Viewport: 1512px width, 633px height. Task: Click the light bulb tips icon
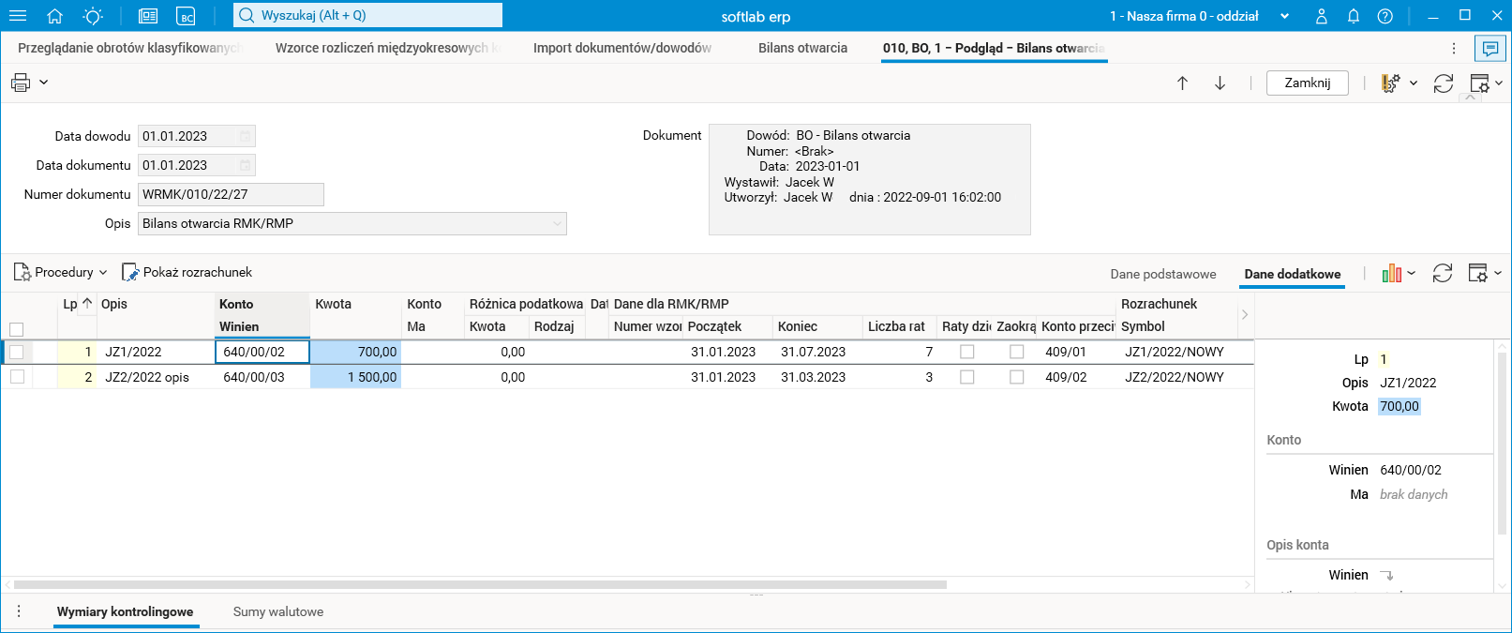tap(92, 16)
